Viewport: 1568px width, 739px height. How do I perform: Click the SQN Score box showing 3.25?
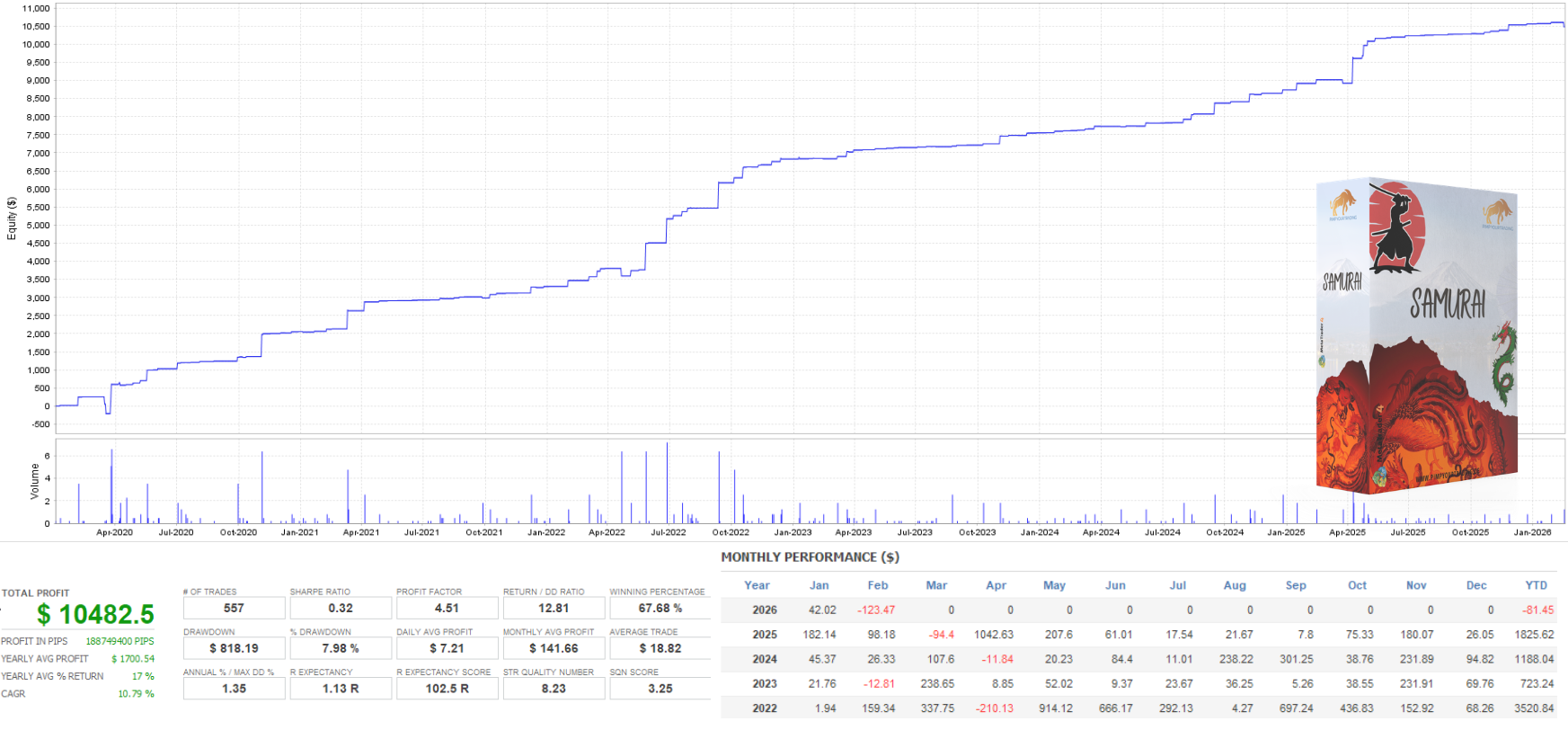pyautogui.click(x=660, y=689)
